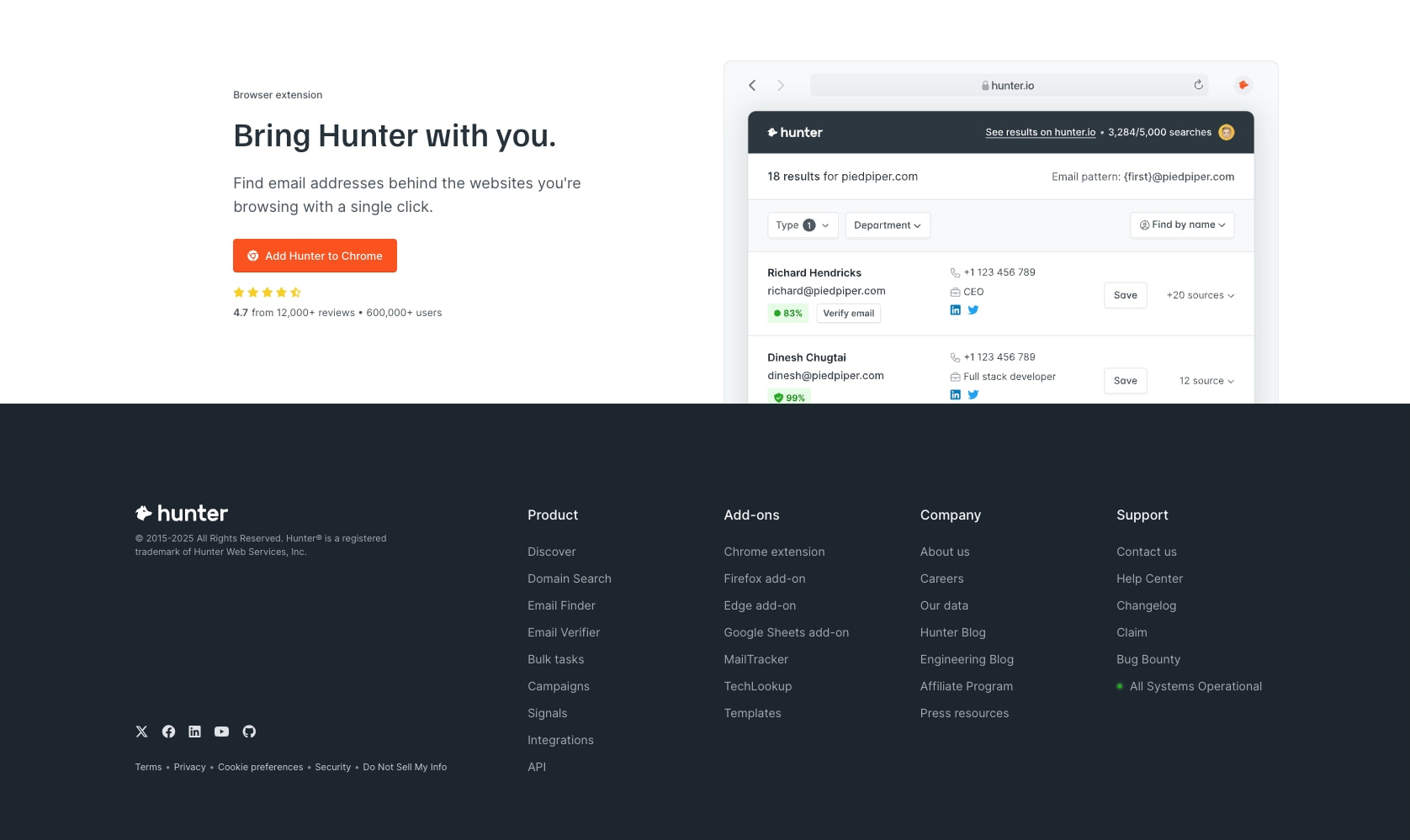Click the 99% verified badge

(789, 397)
